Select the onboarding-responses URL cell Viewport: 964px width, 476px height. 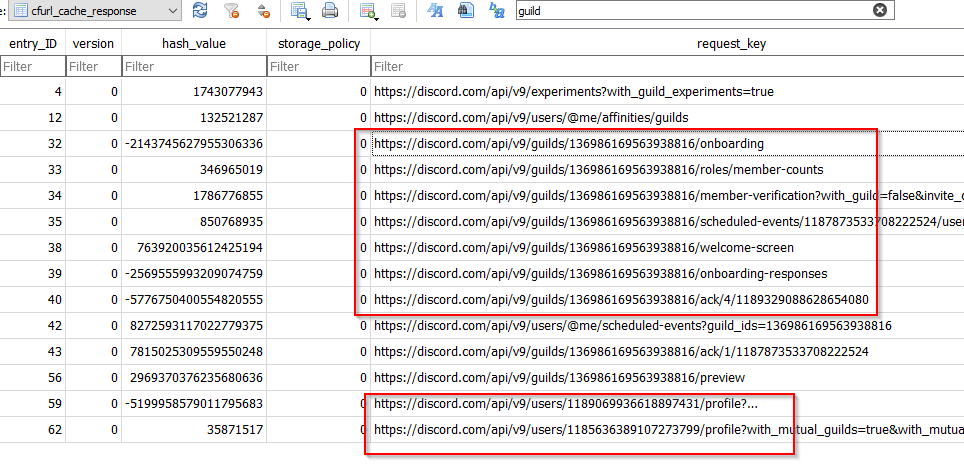(668, 274)
